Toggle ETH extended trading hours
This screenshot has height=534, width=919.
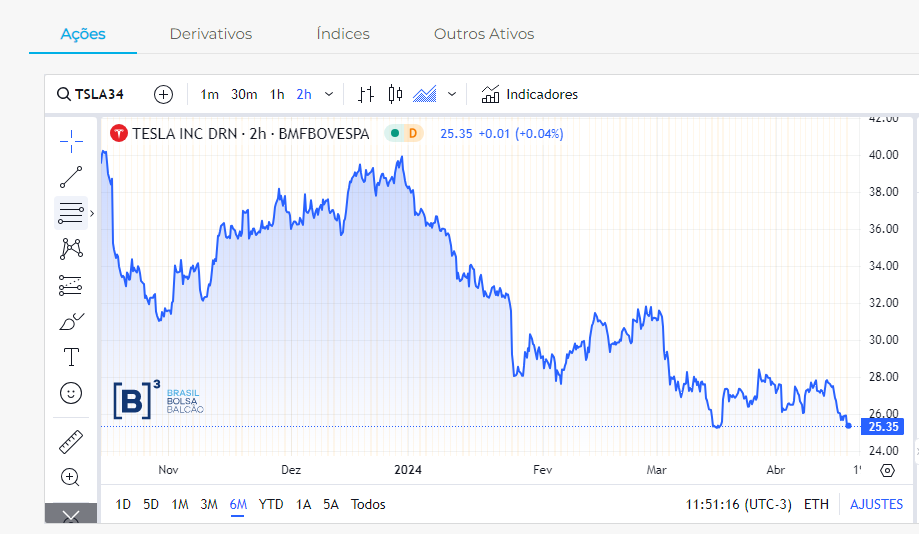816,505
